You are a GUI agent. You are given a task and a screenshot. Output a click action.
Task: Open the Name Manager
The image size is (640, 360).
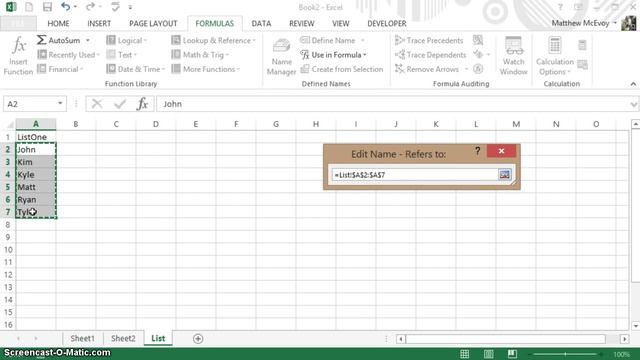coord(281,57)
